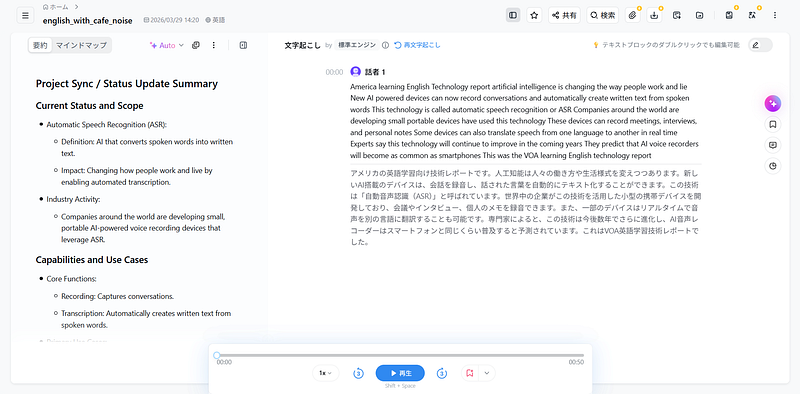This screenshot has width=800, height=394.
Task: Open summary panel three-dot options
Action: pyautogui.click(x=214, y=45)
